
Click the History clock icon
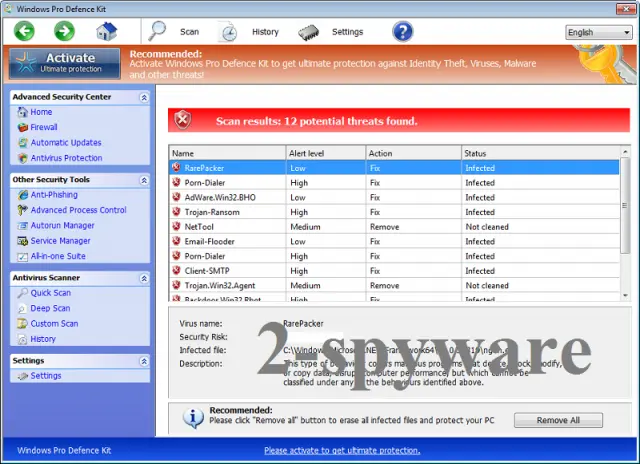(x=228, y=32)
